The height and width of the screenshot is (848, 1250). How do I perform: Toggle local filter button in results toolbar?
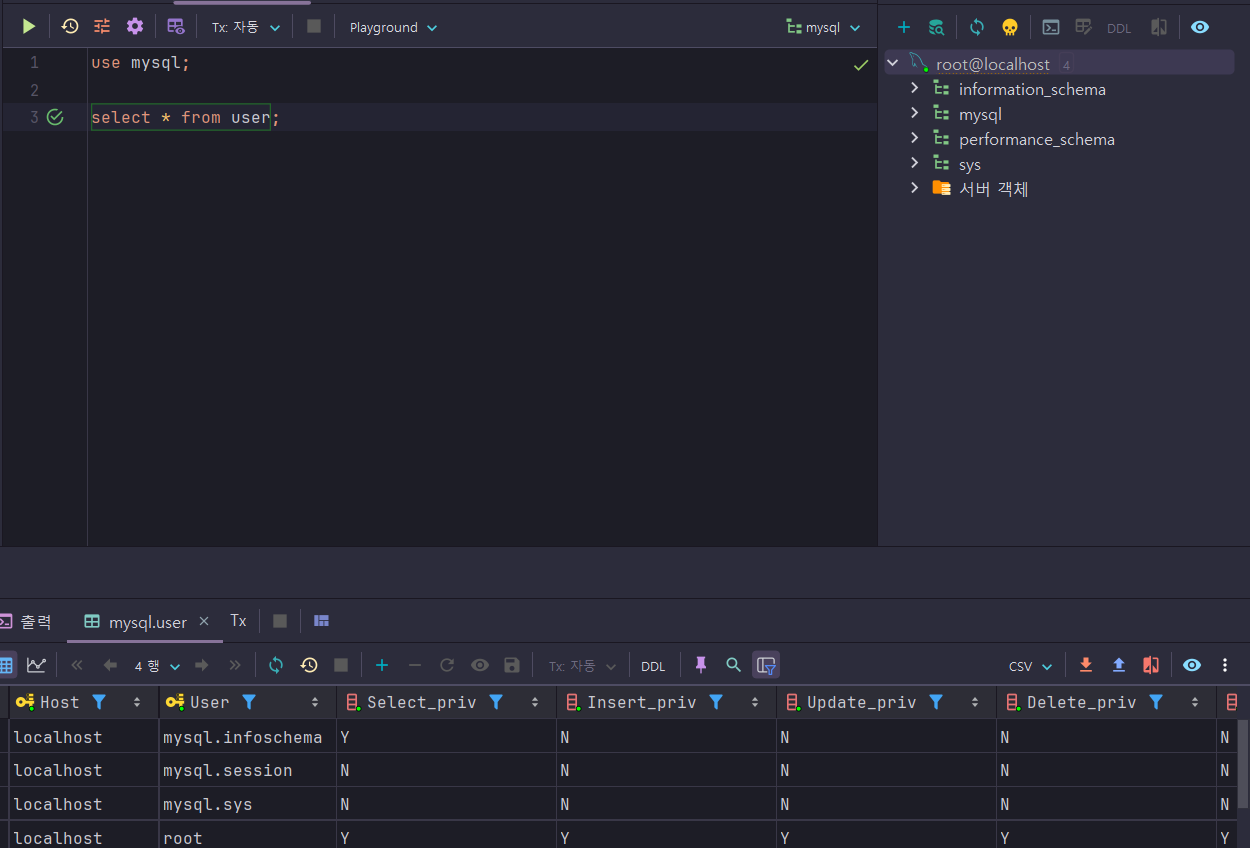click(766, 665)
